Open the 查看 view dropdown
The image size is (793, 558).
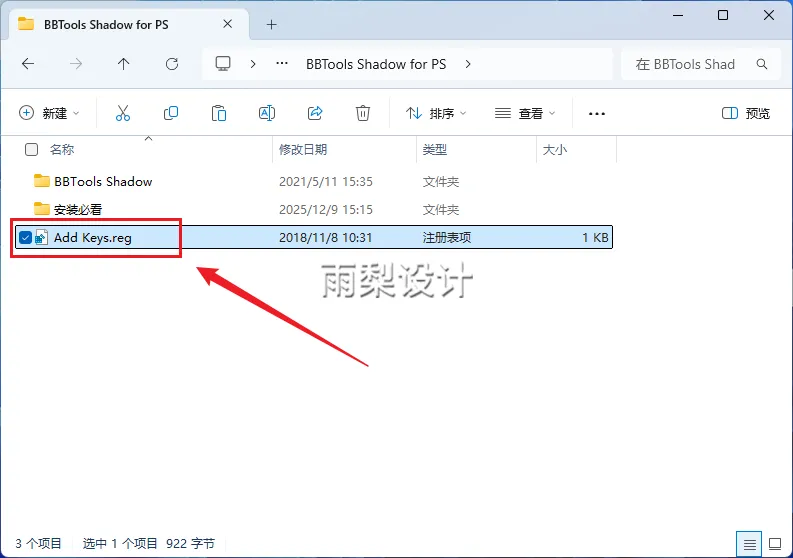(525, 113)
